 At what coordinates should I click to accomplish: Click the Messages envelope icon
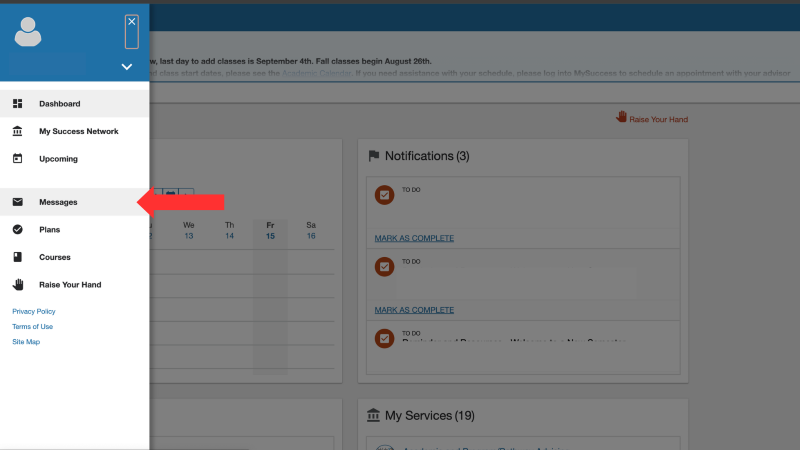click(x=17, y=202)
